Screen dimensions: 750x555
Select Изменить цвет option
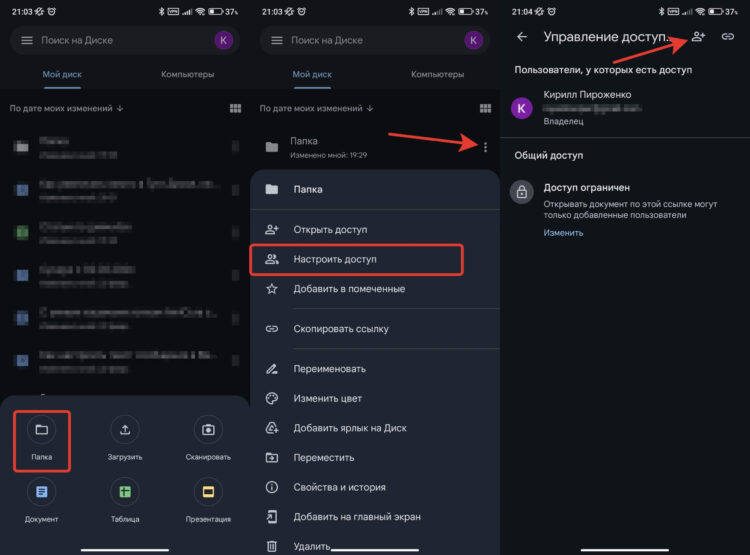click(375, 399)
